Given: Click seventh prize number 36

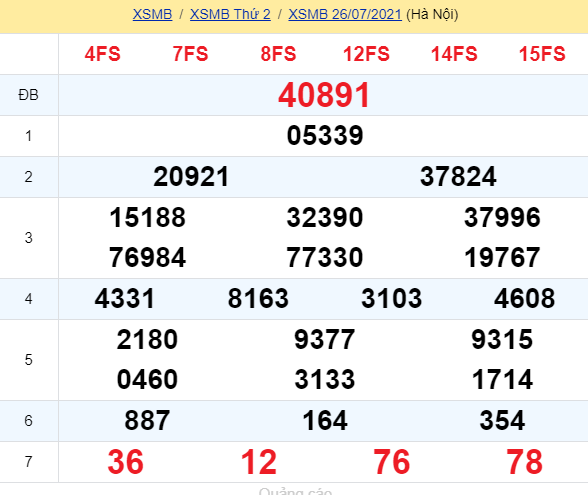Looking at the screenshot, I should pyautogui.click(x=125, y=462).
